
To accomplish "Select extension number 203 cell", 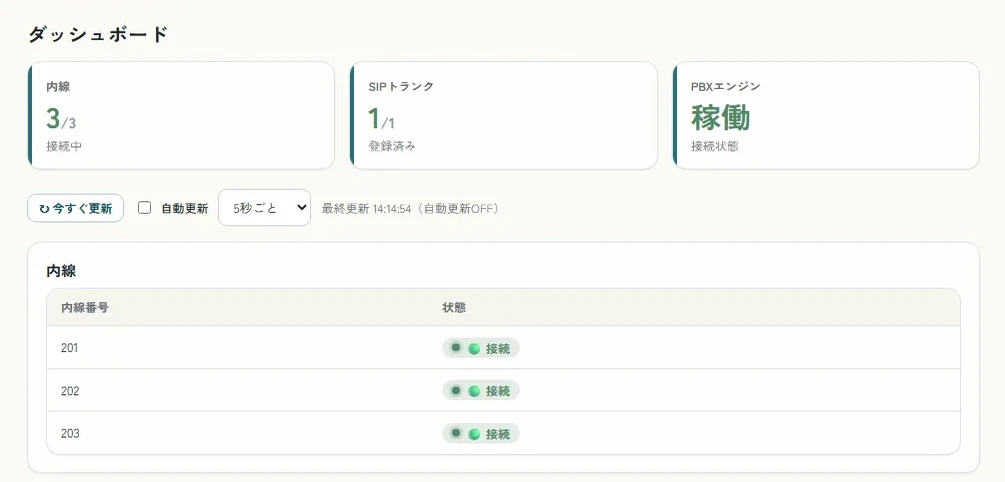I will point(70,434).
